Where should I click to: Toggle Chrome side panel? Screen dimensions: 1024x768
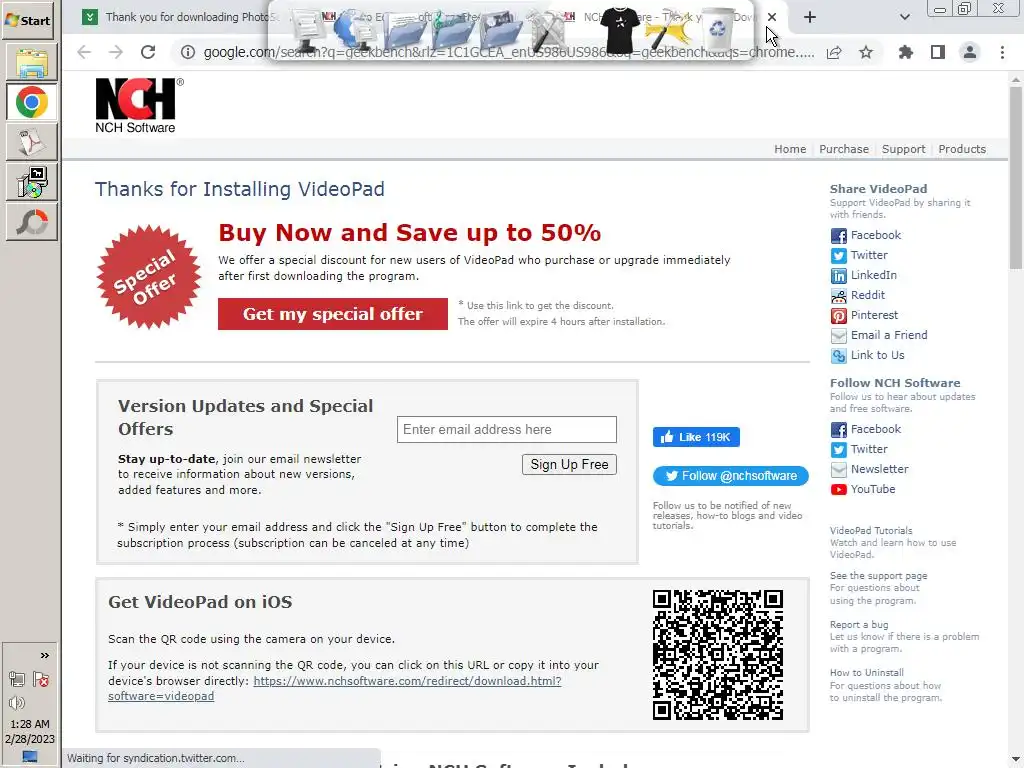[x=938, y=52]
